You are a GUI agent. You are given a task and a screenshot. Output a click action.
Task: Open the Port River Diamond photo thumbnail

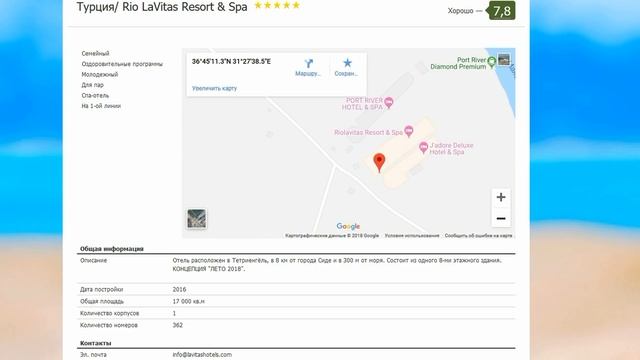coord(504,60)
